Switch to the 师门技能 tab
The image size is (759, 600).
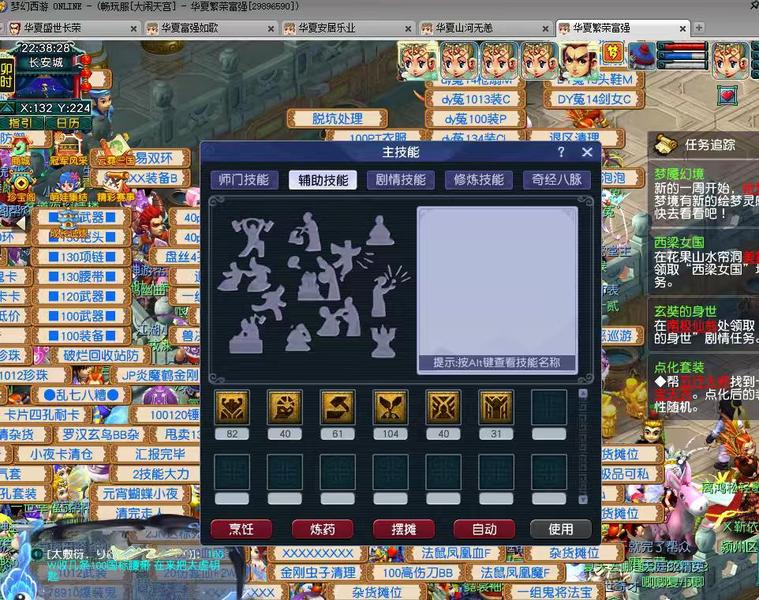click(243, 180)
